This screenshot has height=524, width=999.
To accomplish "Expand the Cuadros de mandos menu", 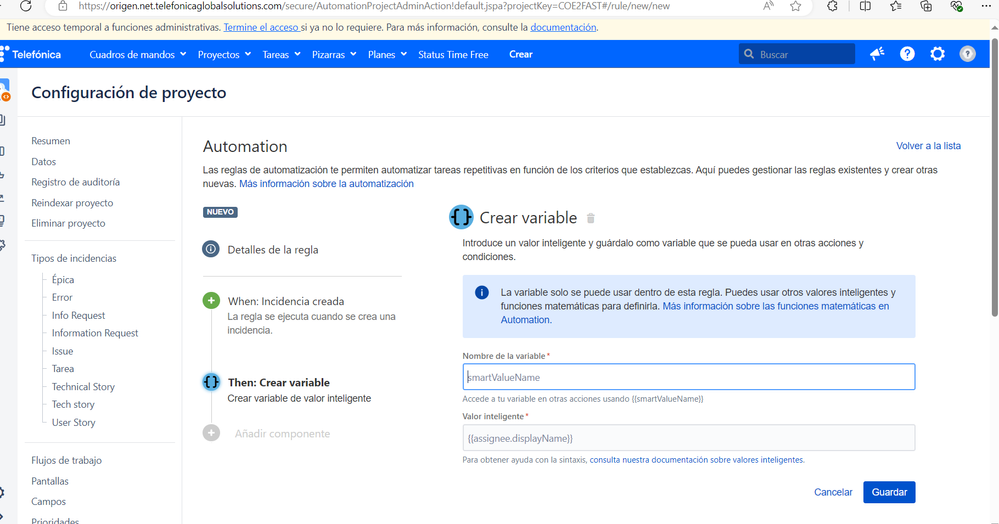I will point(138,54).
